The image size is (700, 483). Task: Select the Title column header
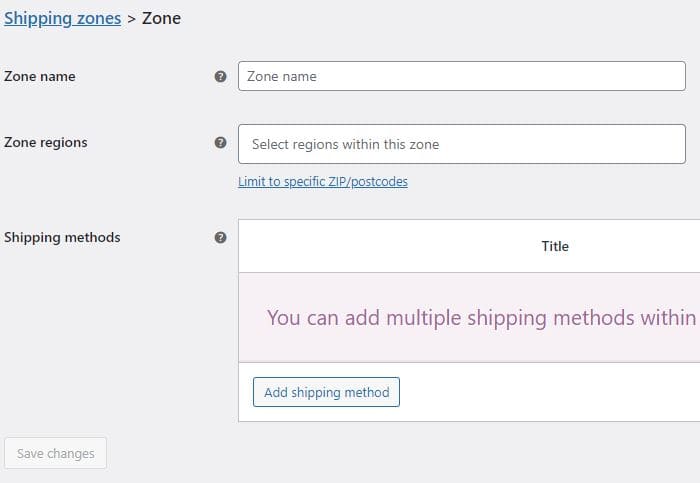[x=555, y=246]
